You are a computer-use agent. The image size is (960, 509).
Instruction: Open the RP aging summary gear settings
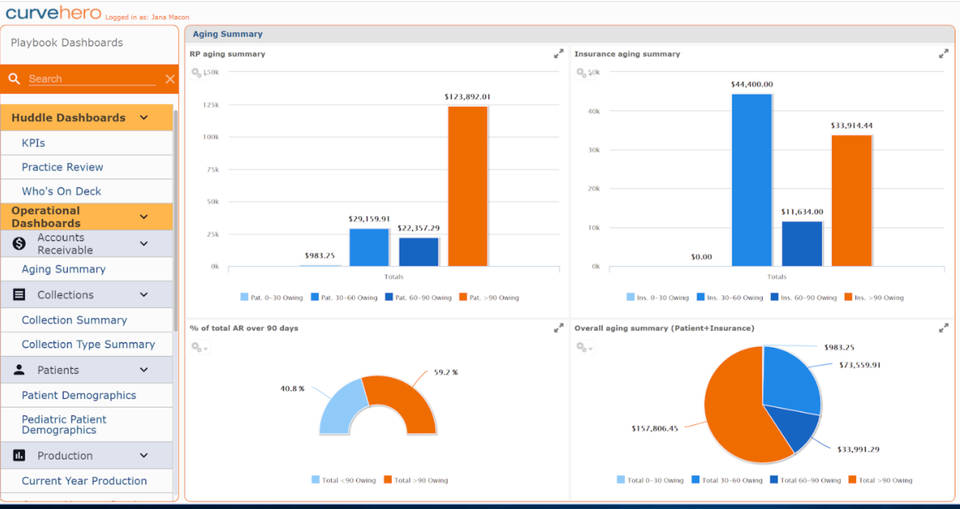[x=198, y=73]
